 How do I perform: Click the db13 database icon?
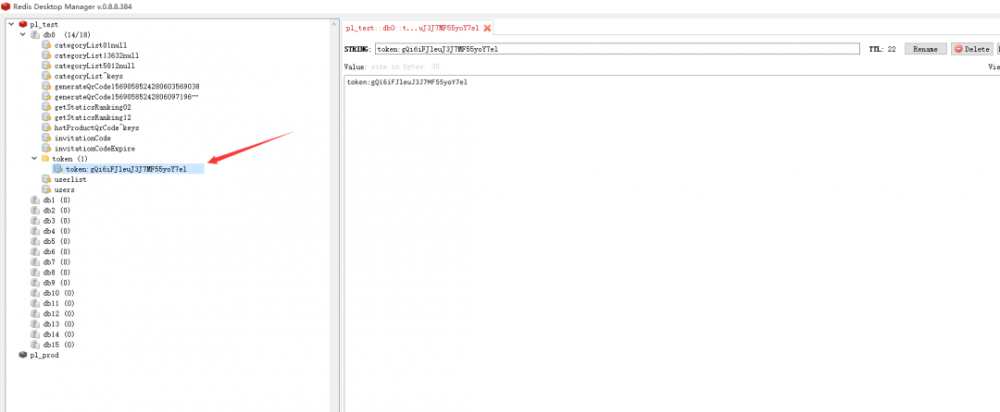coord(34,324)
